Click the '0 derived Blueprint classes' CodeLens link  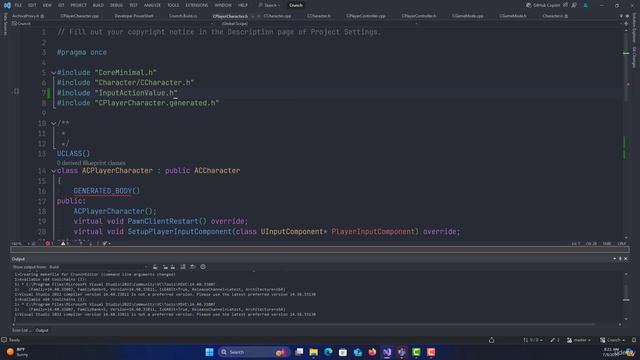tap(91, 163)
